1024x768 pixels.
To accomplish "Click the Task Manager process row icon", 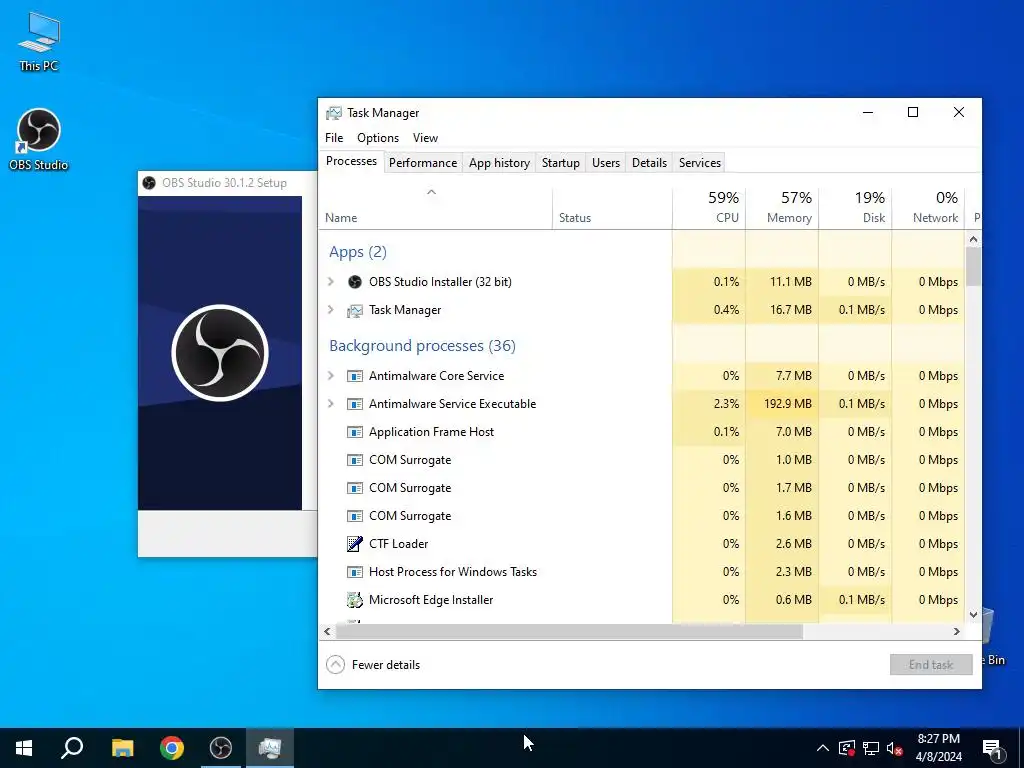I will 355,310.
